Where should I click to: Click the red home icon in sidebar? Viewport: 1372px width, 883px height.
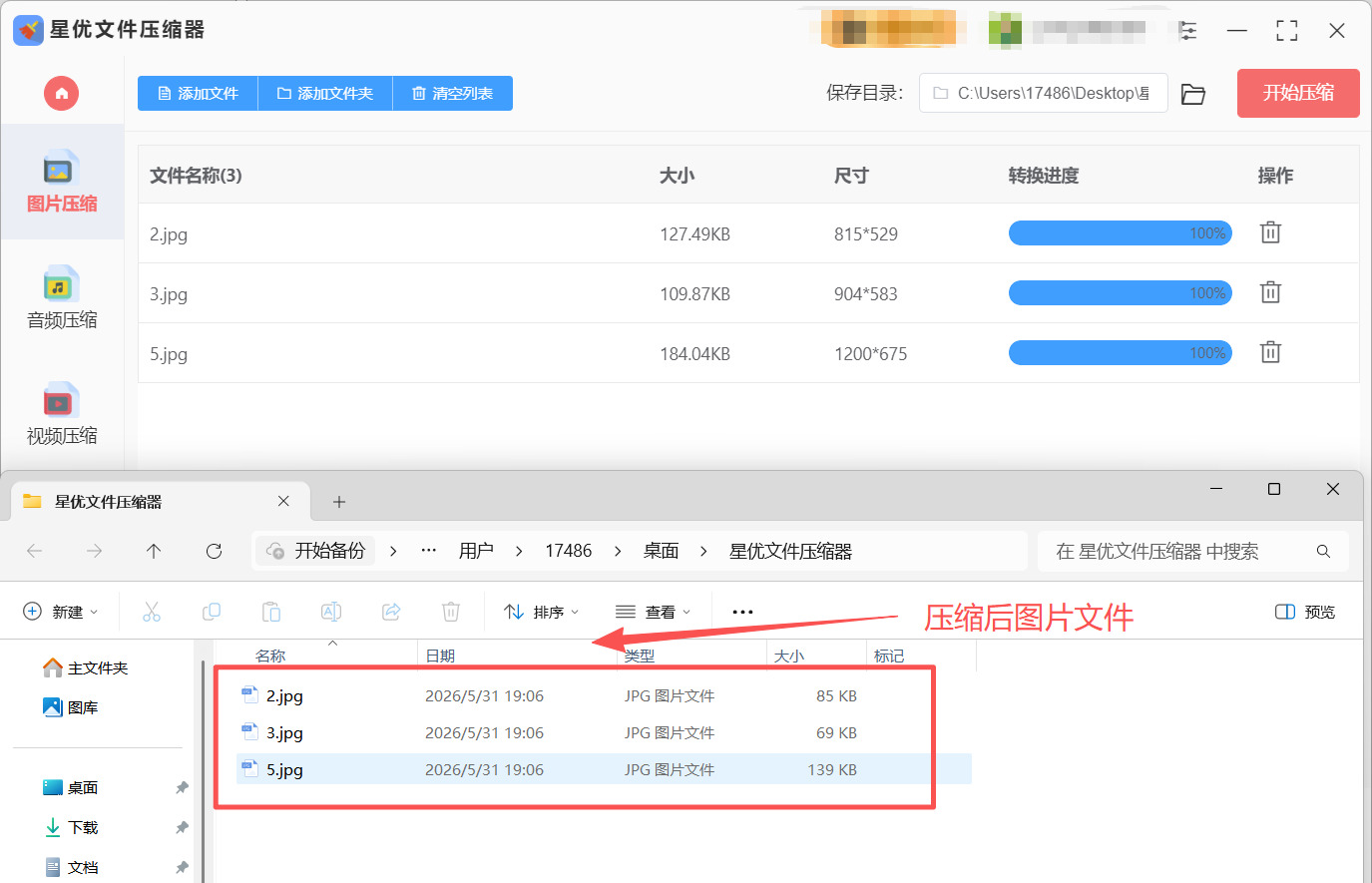click(61, 94)
